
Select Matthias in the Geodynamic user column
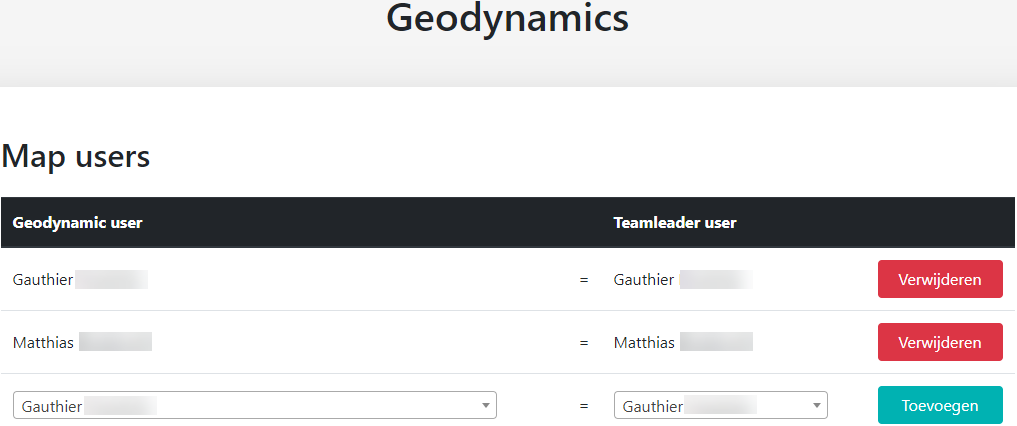coord(43,343)
